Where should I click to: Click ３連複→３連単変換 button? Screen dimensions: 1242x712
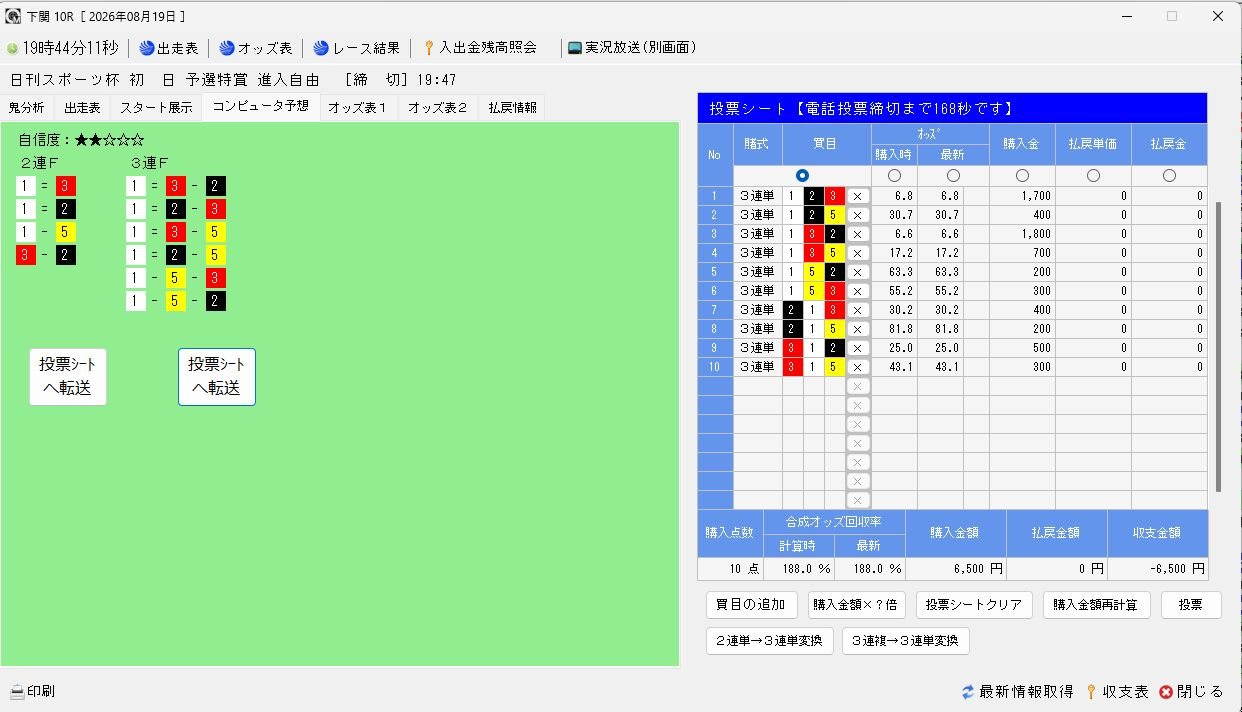click(x=905, y=641)
